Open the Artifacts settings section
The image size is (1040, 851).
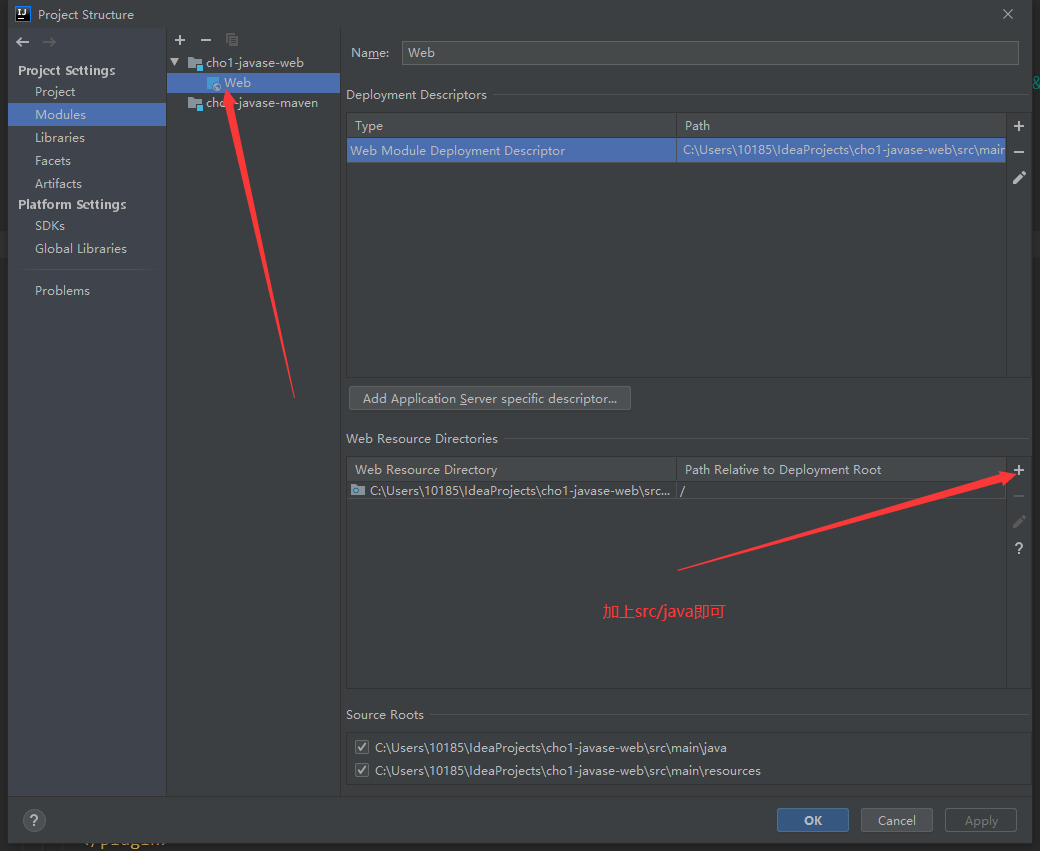click(58, 184)
